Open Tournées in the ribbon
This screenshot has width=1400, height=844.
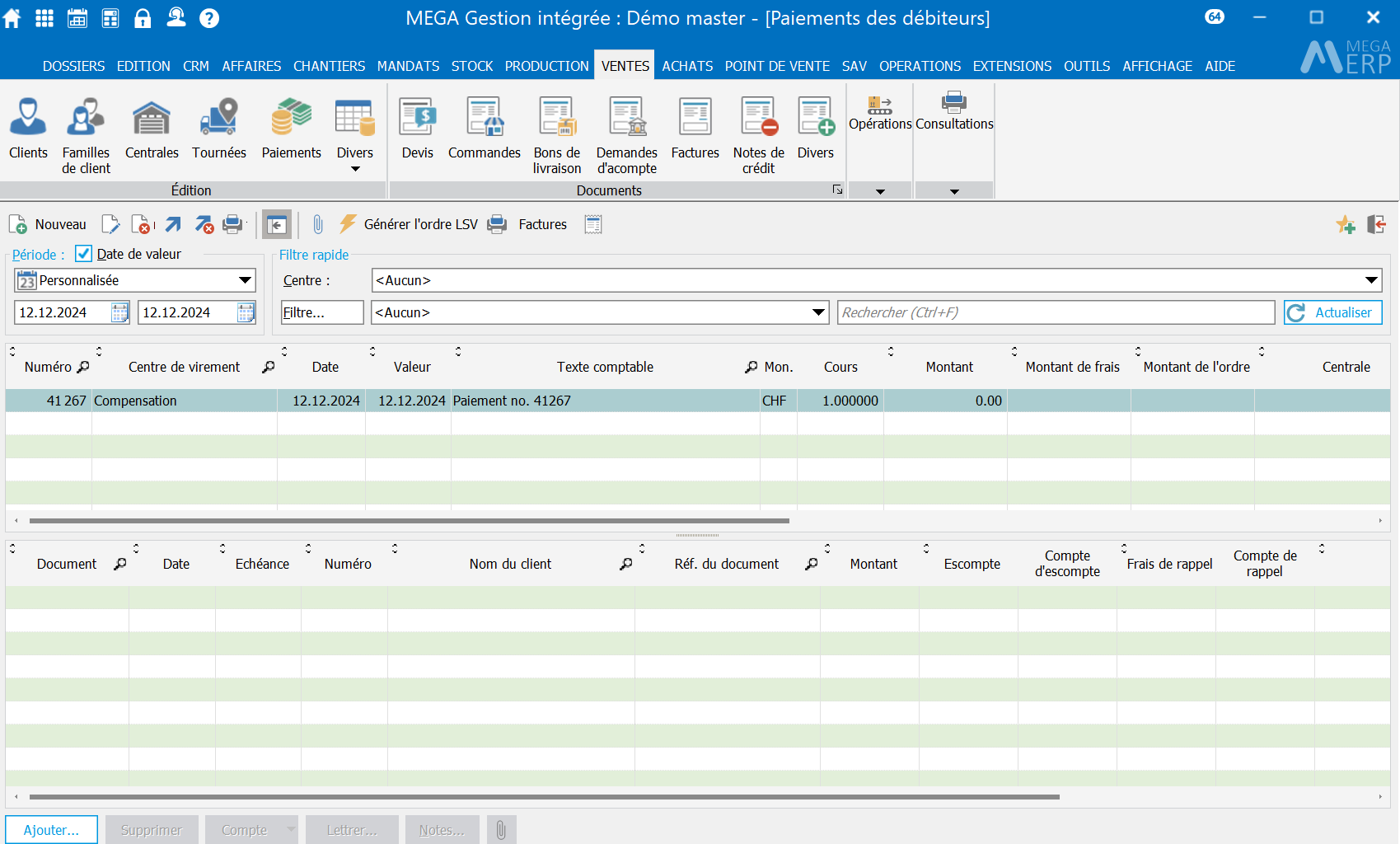(x=219, y=129)
